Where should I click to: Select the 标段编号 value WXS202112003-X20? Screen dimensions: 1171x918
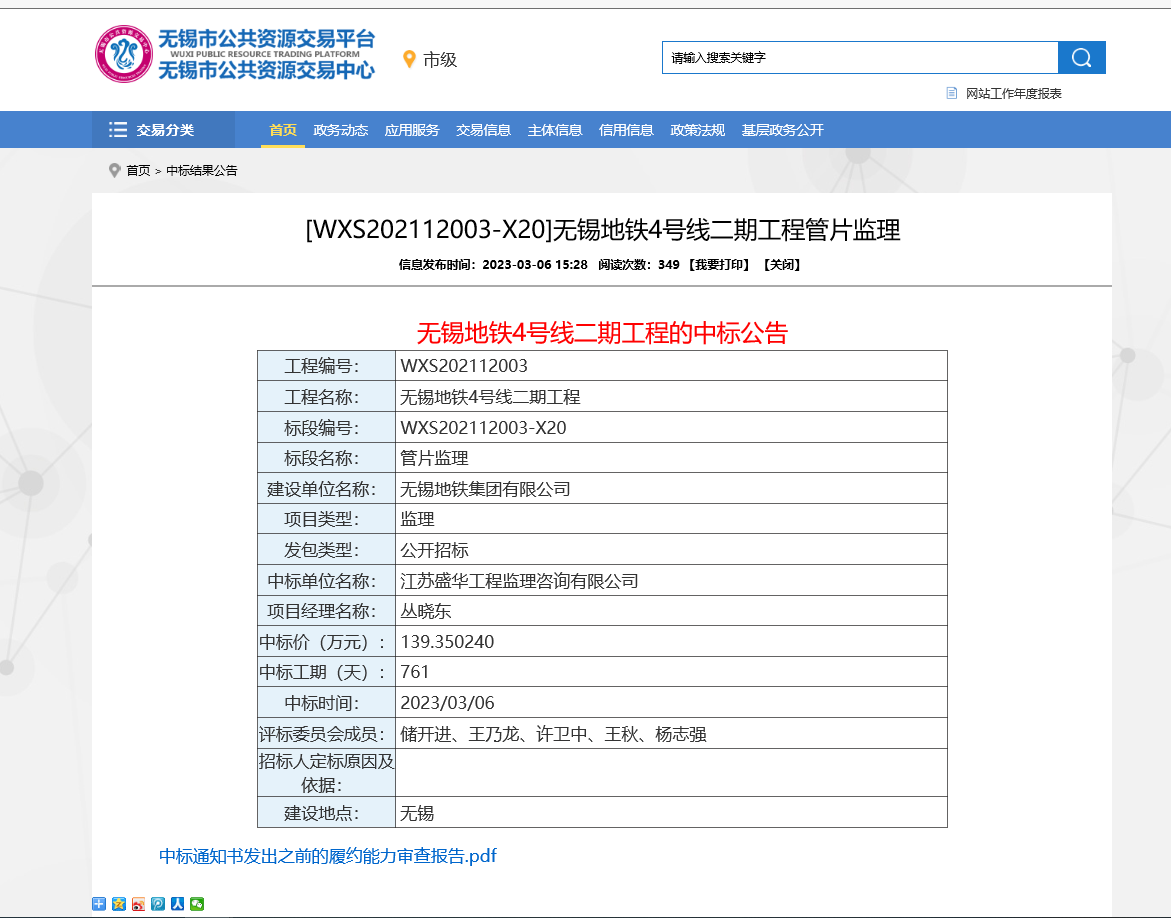(483, 428)
